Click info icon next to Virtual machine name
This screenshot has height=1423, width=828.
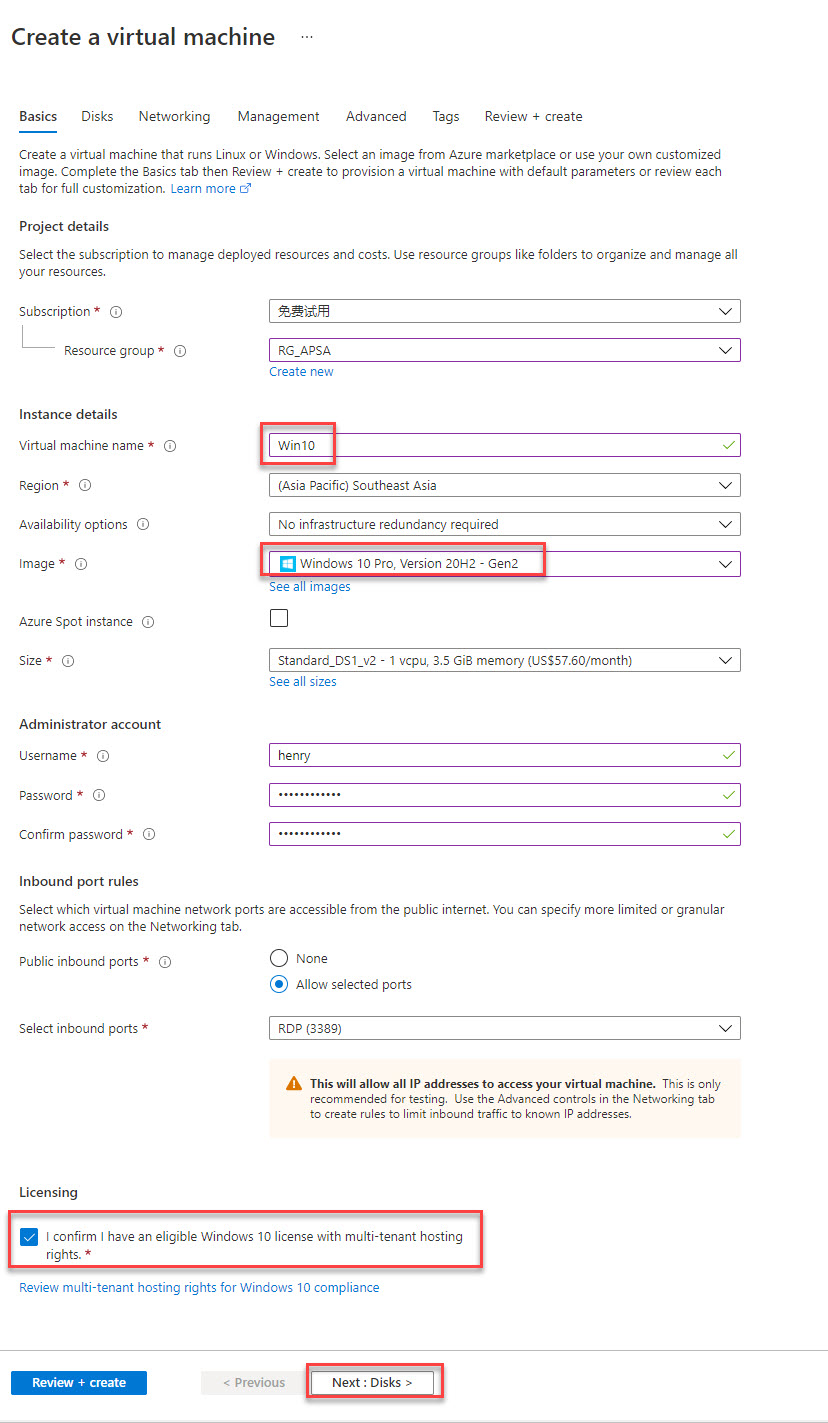[170, 446]
